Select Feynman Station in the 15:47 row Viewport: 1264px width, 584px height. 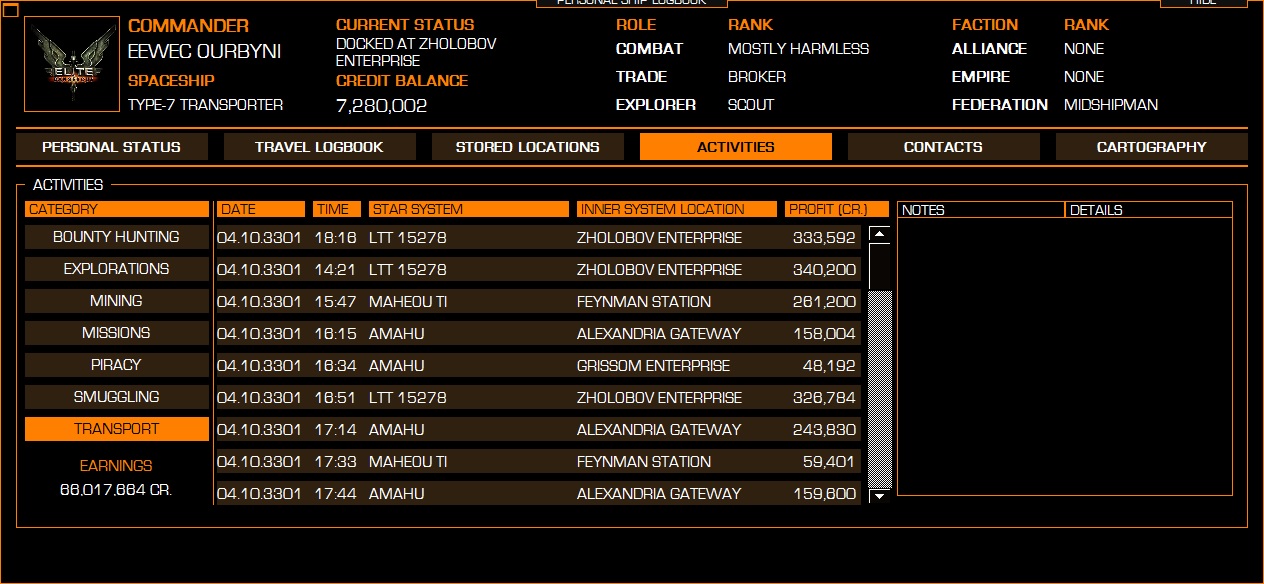[x=644, y=302]
